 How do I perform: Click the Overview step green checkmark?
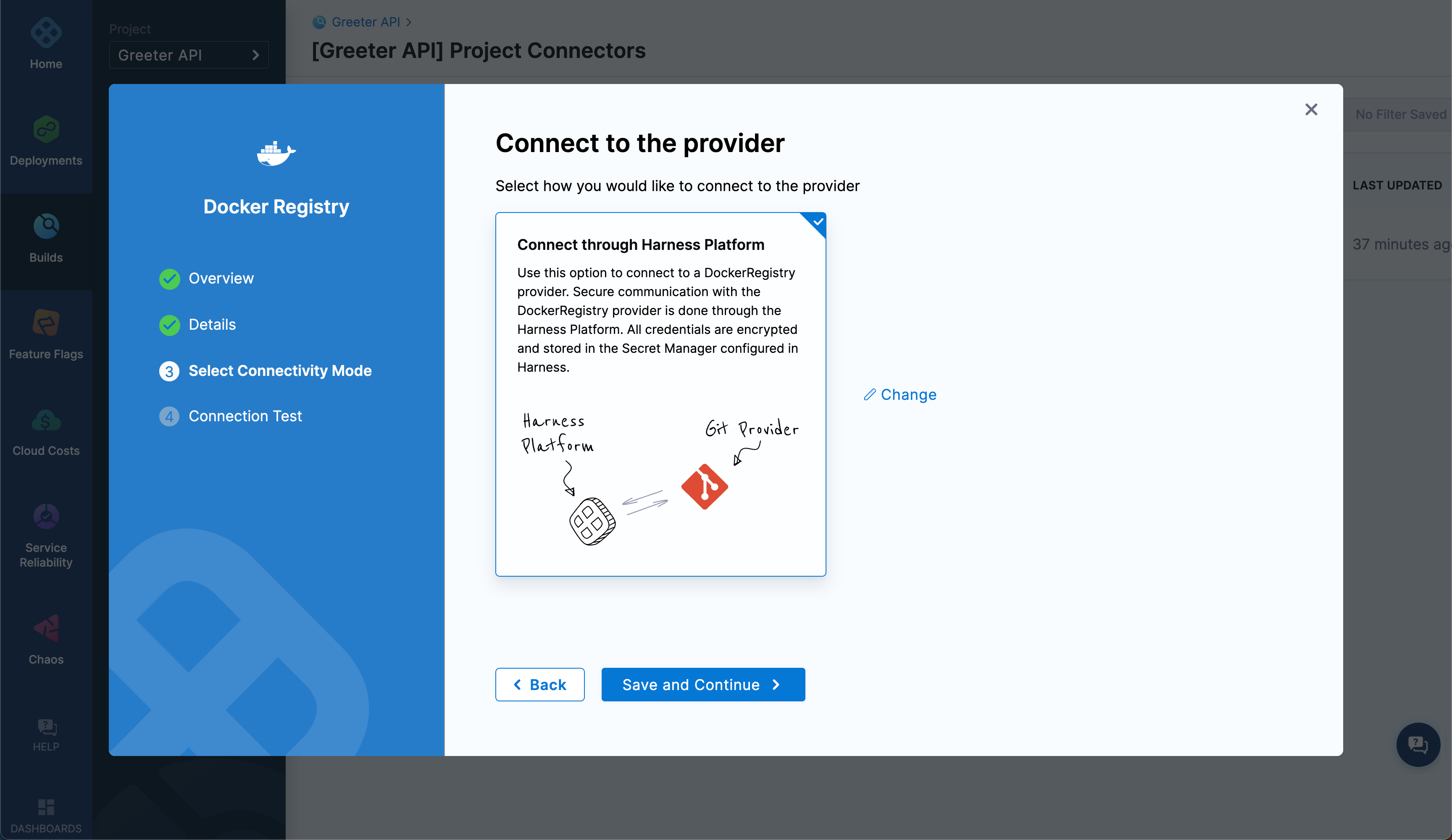169,279
